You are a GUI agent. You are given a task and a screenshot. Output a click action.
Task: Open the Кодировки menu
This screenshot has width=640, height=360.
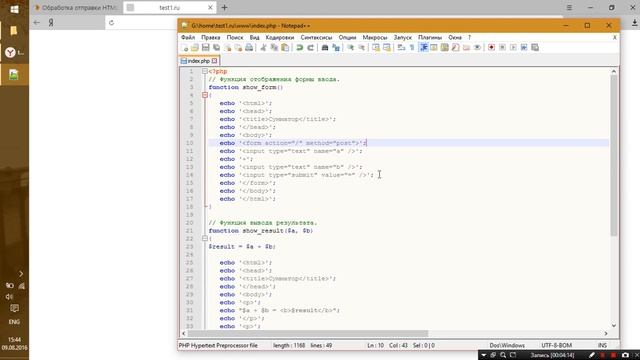(x=280, y=37)
